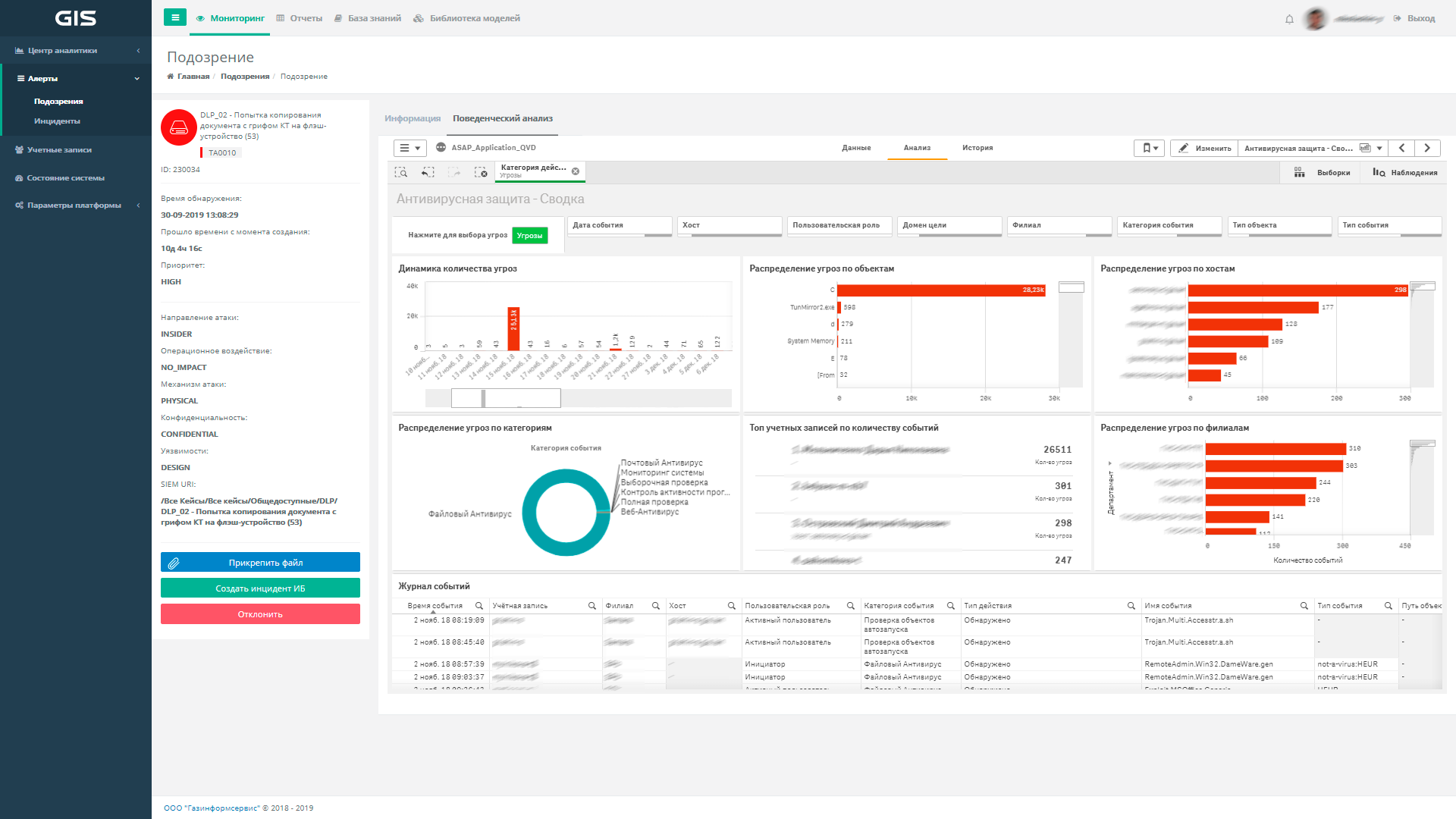Toggle the green hamburger sidebar button
Image resolution: width=1456 pixels, height=819 pixels.
(x=175, y=17)
